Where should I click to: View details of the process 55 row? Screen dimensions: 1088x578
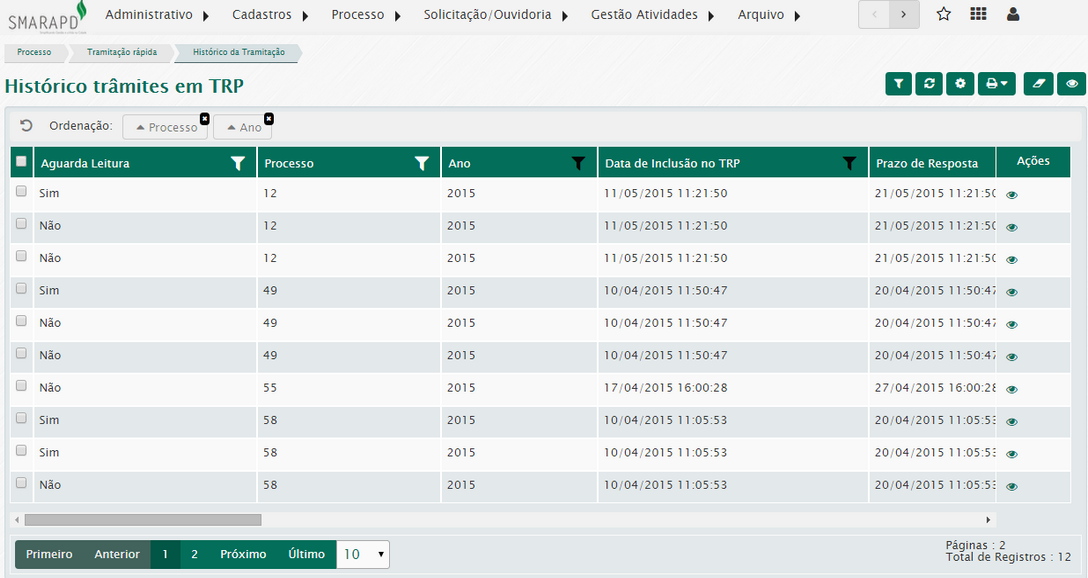pos(1011,389)
